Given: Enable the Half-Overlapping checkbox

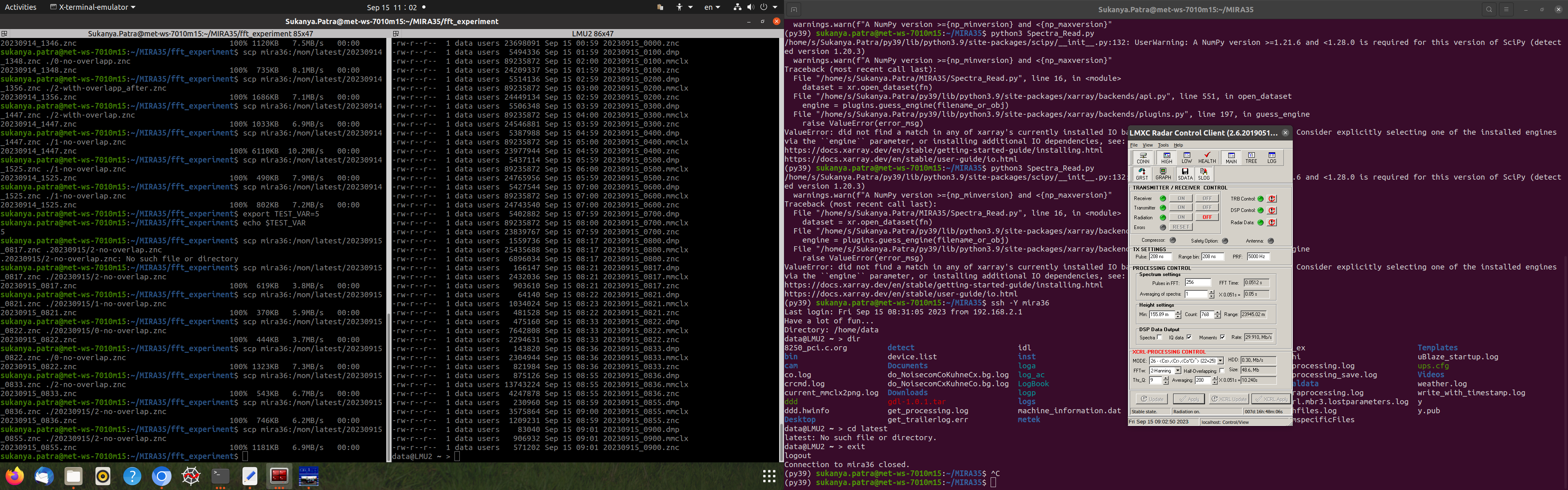Looking at the screenshot, I should click(x=1222, y=371).
